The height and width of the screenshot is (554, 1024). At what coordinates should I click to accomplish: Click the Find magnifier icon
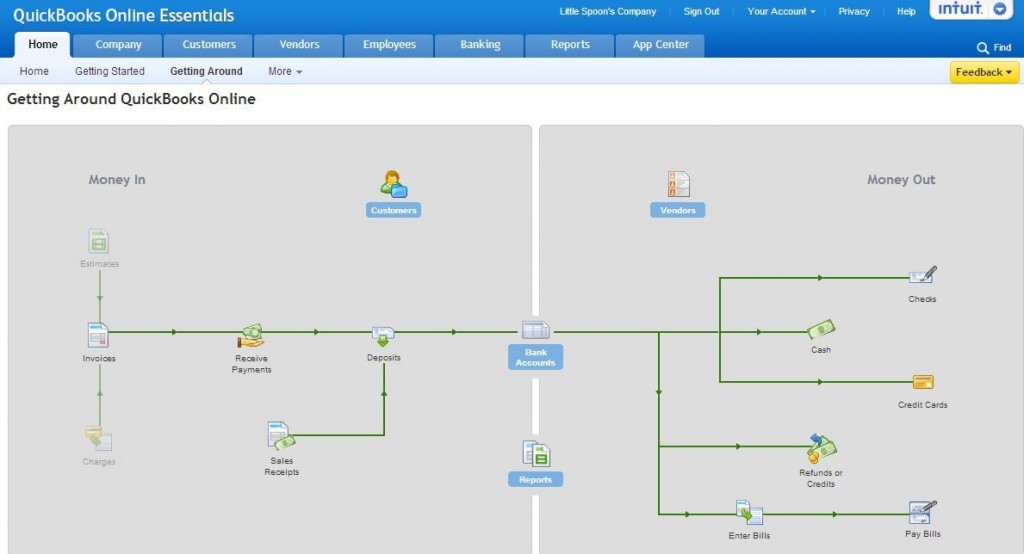coord(982,48)
